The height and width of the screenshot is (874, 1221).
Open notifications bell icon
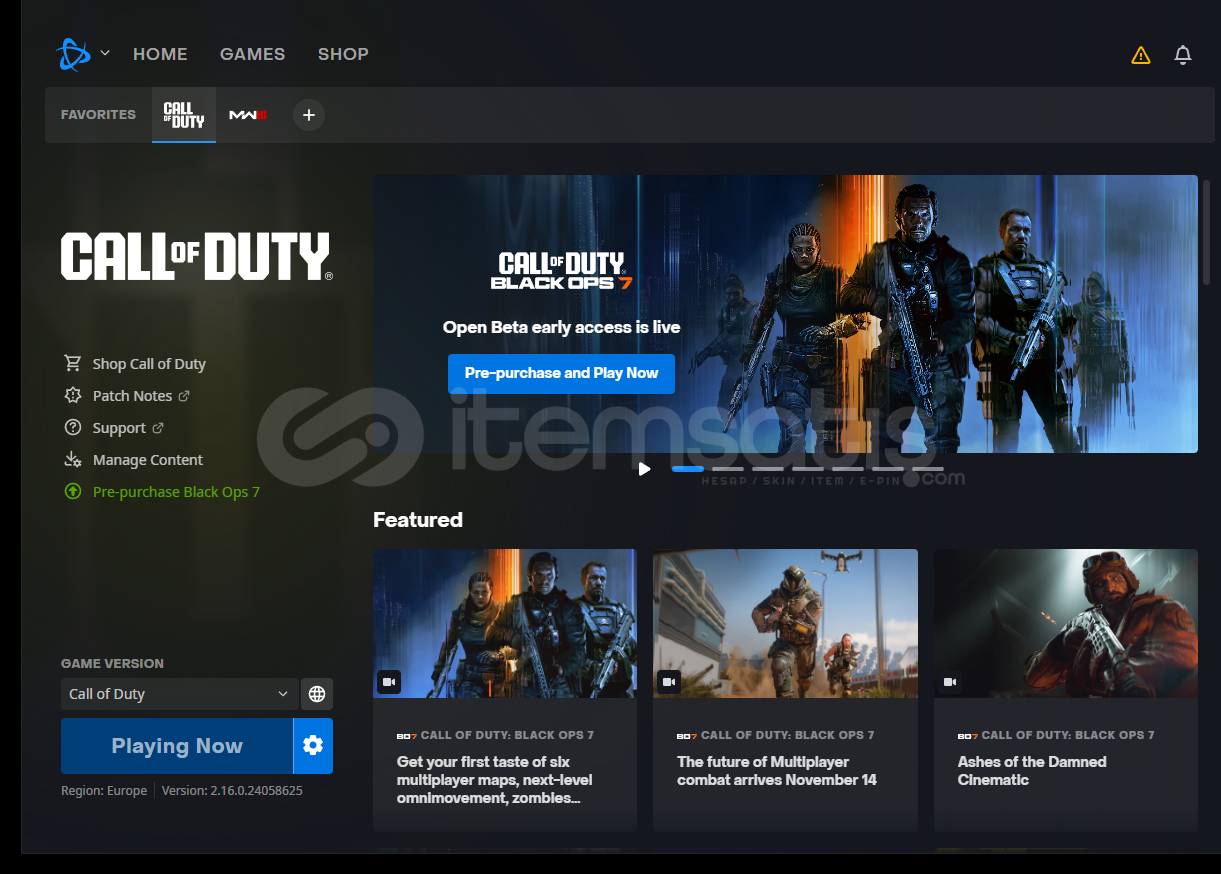pos(1183,55)
